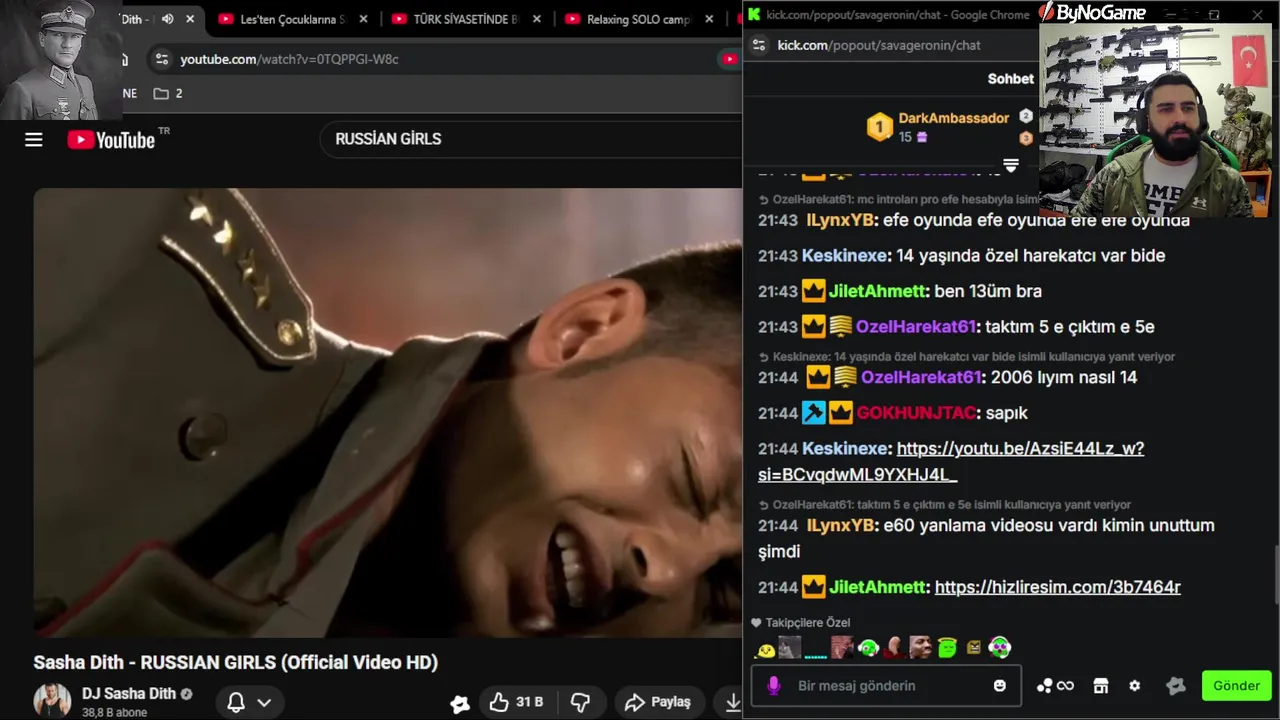Open the Kick shop storefront icon
The width and height of the screenshot is (1280, 720).
click(1101, 686)
